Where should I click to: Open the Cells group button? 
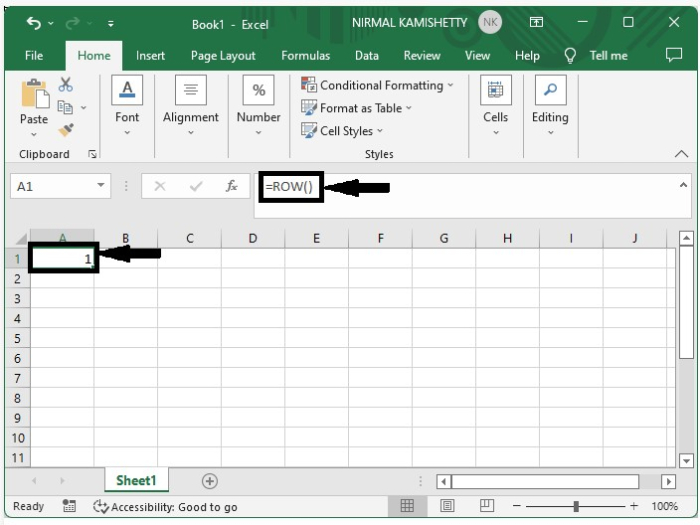pos(496,106)
